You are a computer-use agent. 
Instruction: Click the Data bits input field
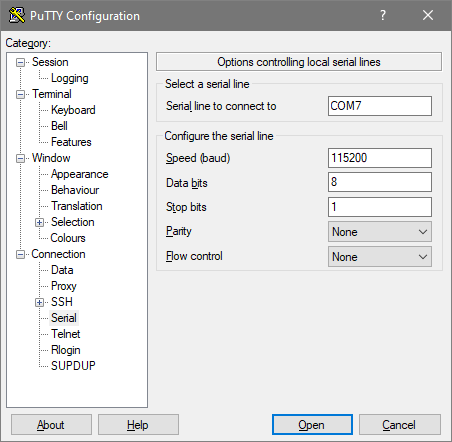coord(380,182)
